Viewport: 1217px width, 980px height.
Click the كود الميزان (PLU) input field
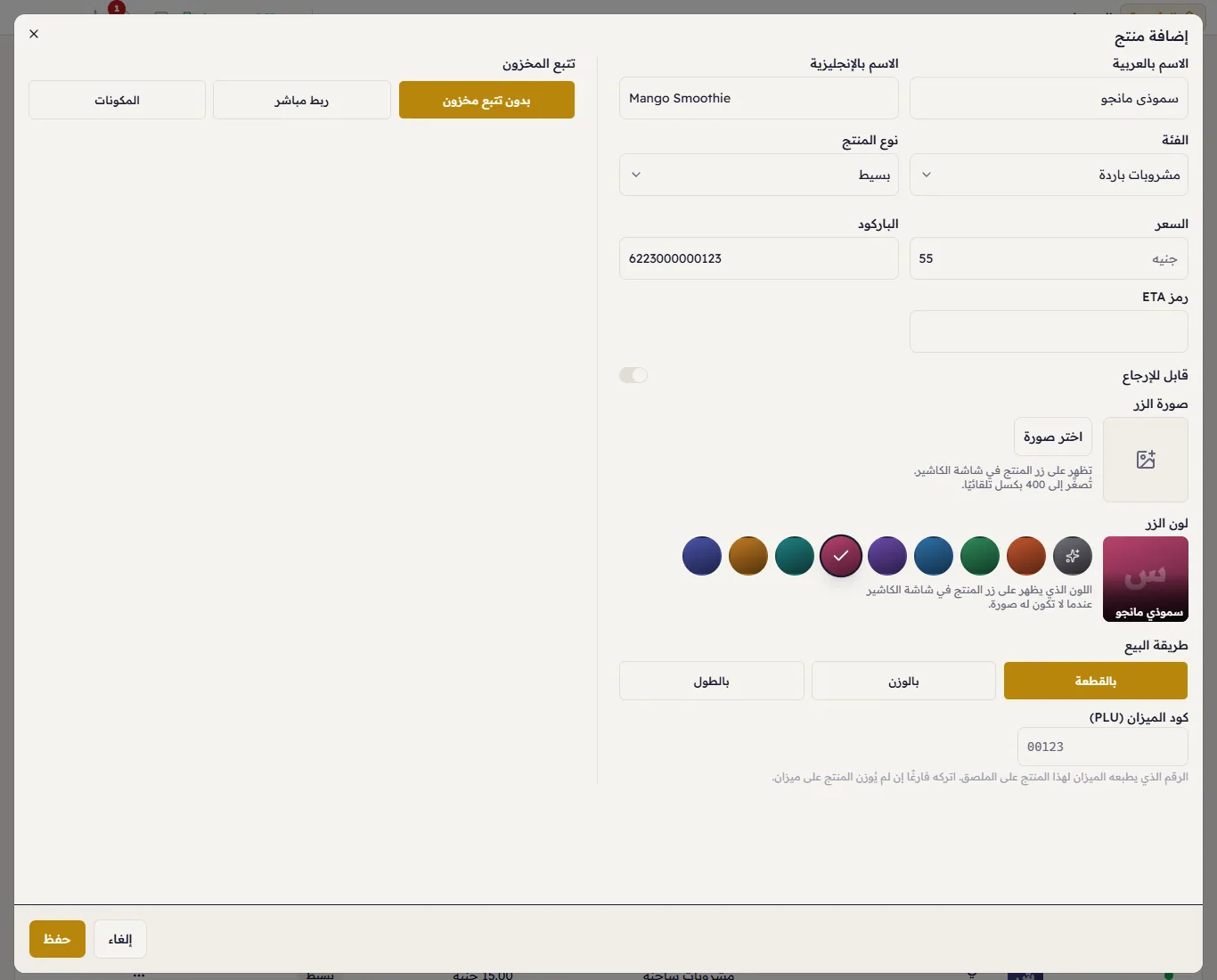[1103, 747]
